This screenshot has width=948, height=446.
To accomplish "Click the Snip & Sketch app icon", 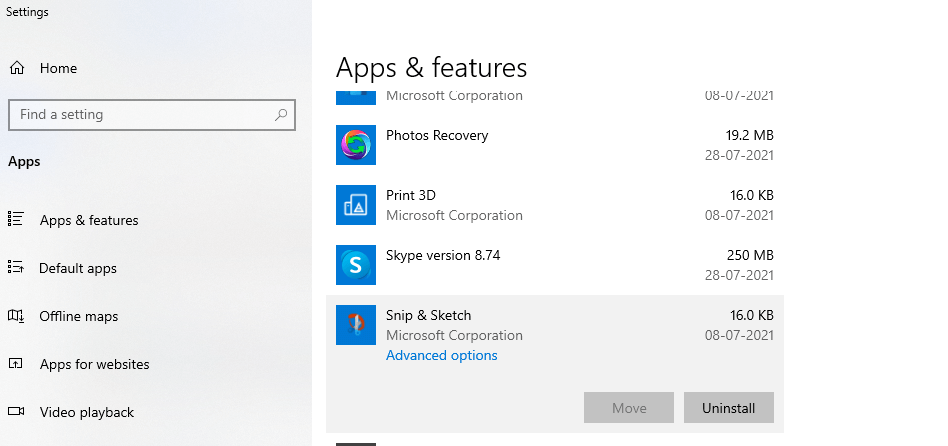I will 355,325.
